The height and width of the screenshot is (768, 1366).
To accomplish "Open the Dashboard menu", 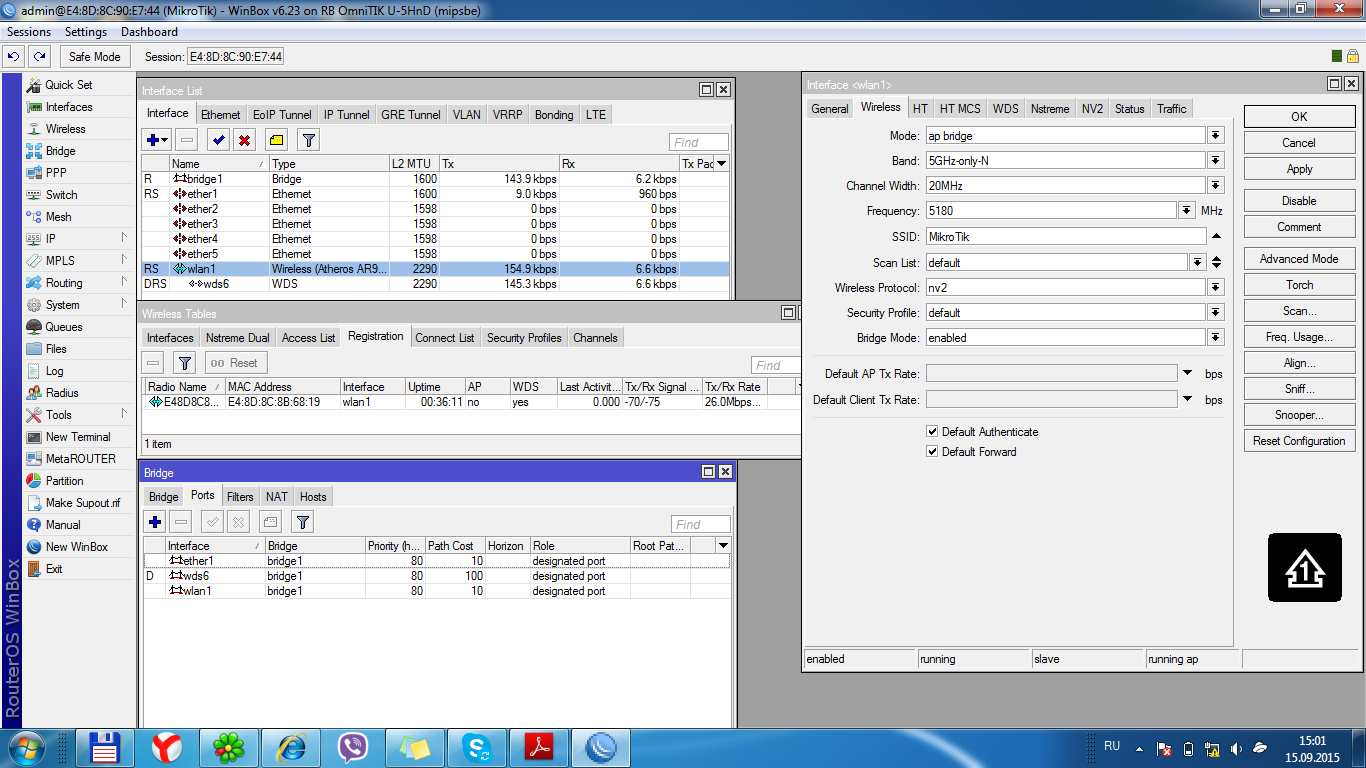I will [x=149, y=32].
